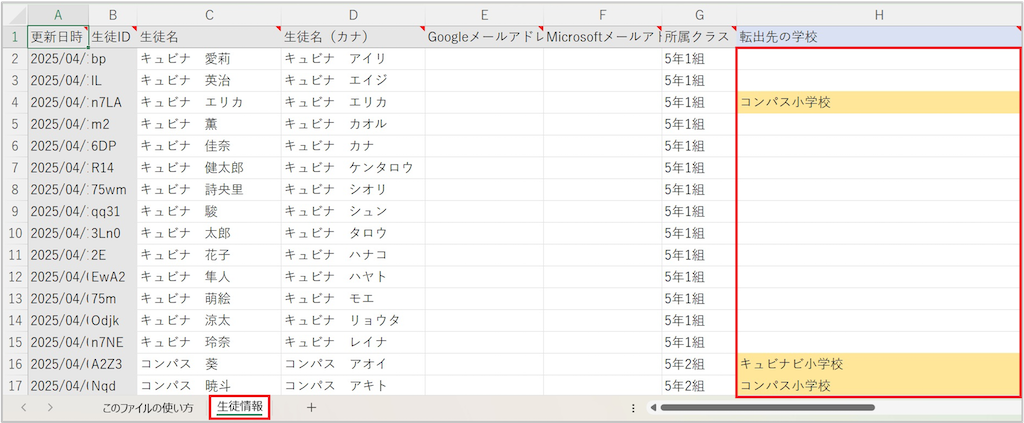Click student ID cell Nqd
The height and width of the screenshot is (423, 1024).
[x=113, y=385]
